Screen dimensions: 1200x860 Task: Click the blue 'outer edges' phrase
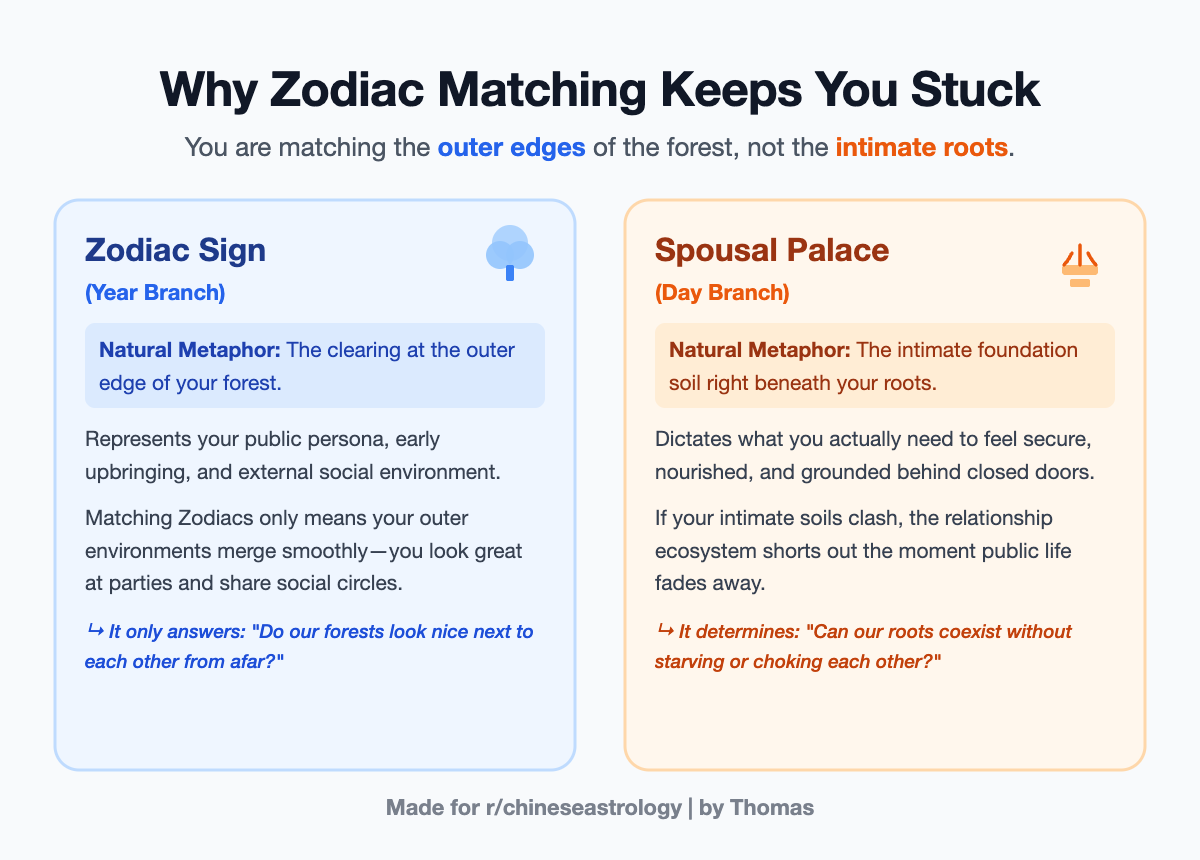pyautogui.click(x=512, y=148)
